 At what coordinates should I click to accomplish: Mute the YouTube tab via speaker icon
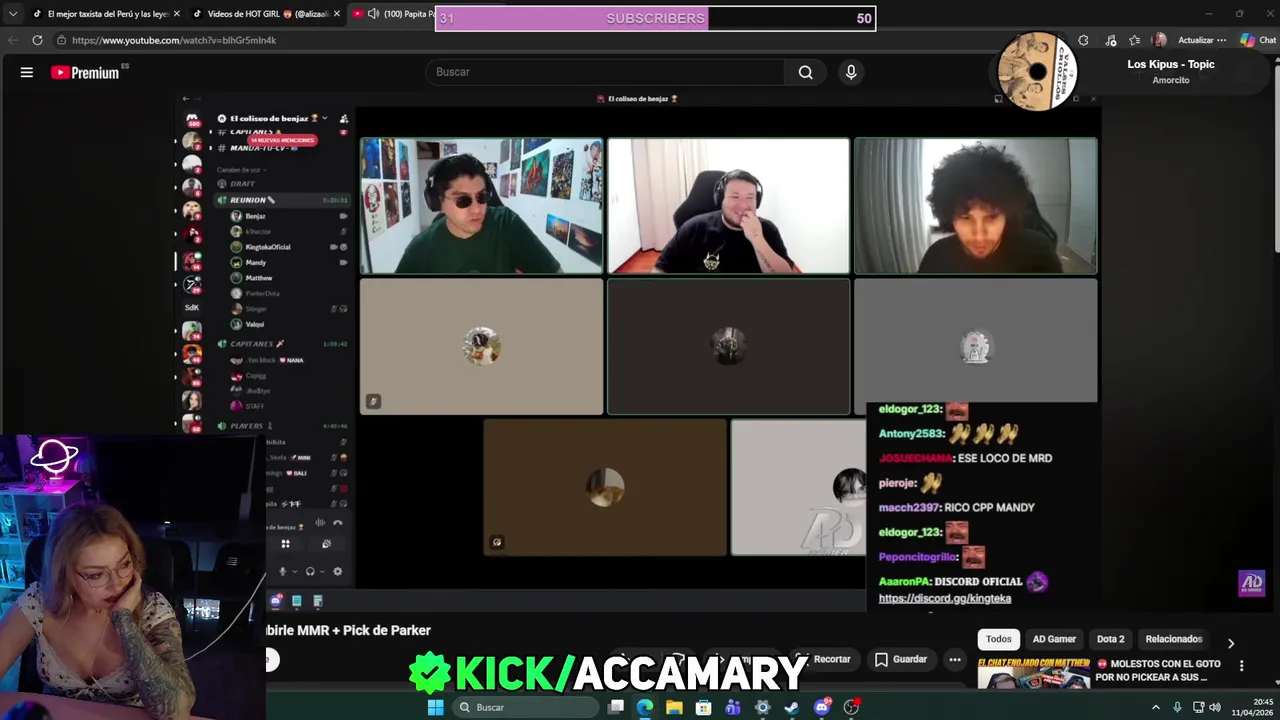[373, 14]
